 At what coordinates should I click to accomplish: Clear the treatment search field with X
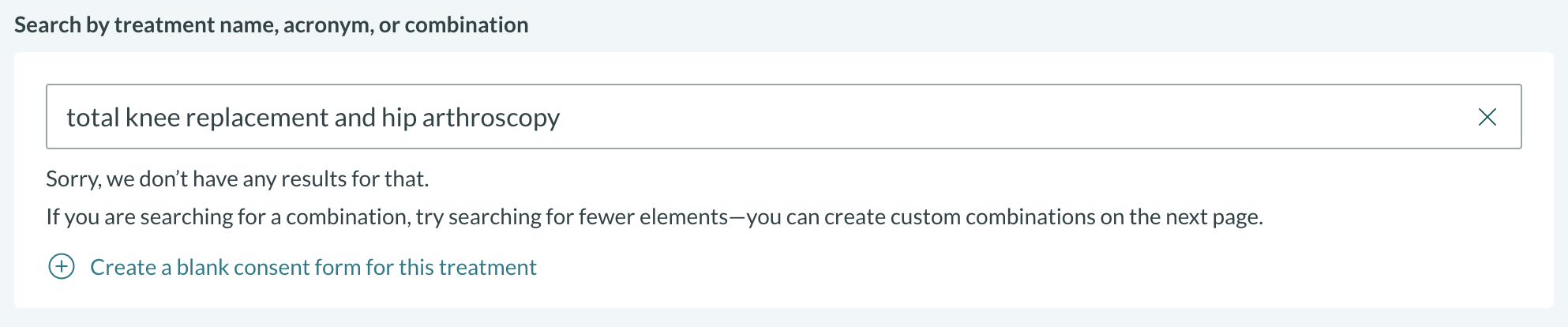[1487, 117]
